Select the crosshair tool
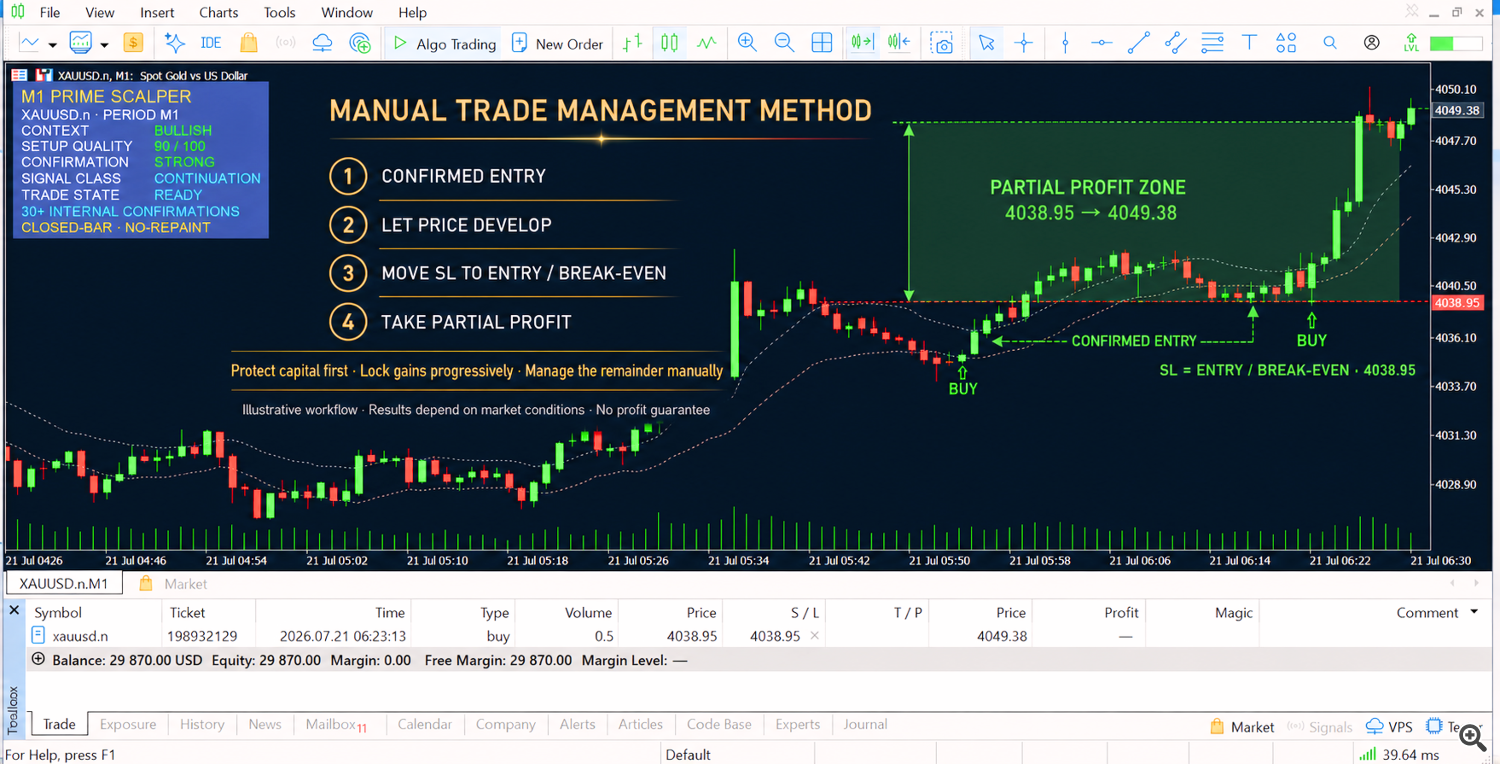 [1023, 43]
